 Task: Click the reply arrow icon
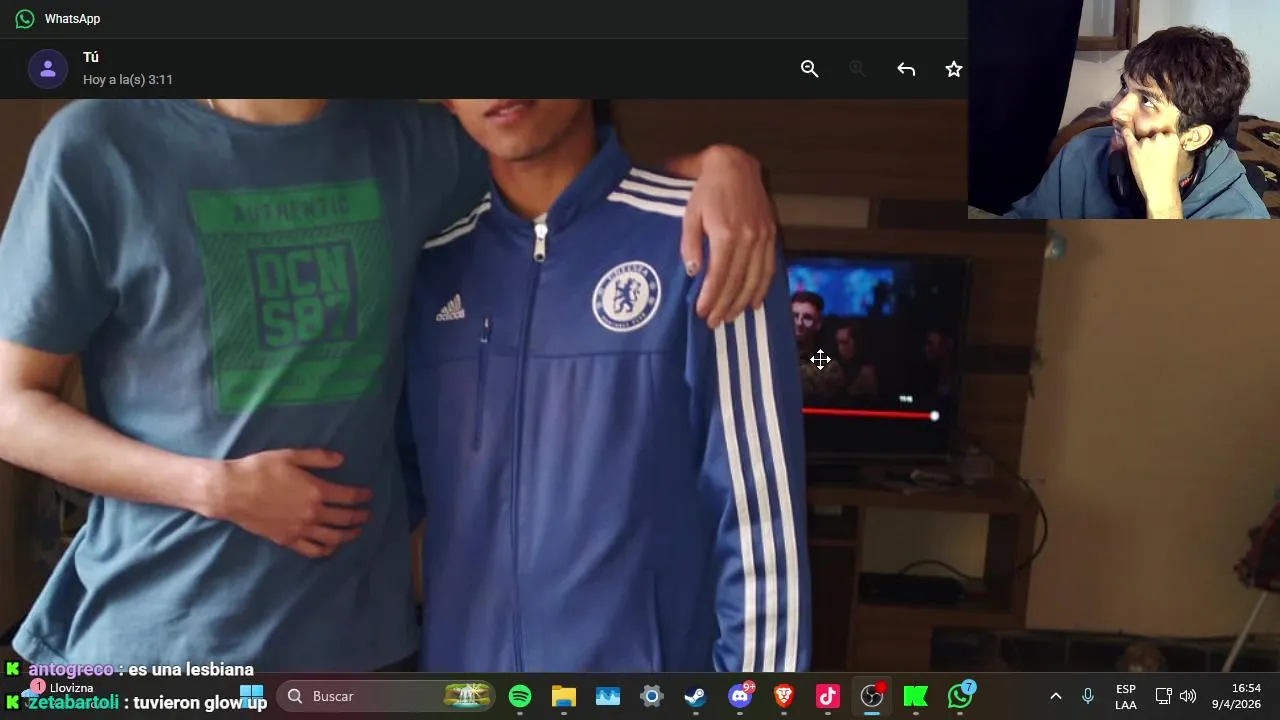coord(906,69)
